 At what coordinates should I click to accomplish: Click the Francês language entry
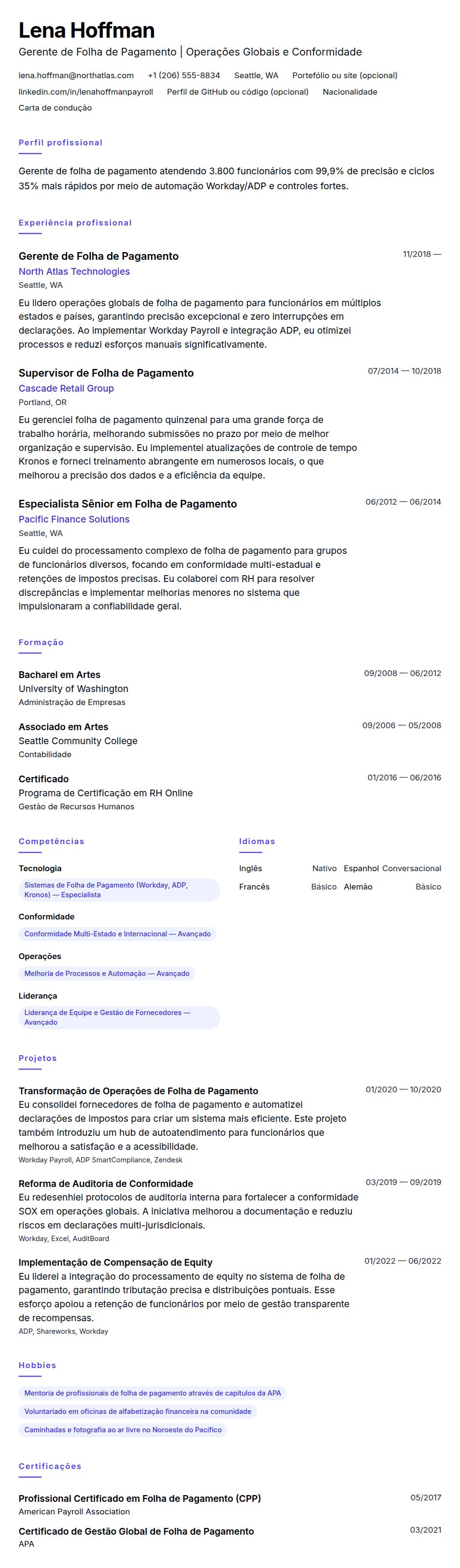tap(288, 887)
